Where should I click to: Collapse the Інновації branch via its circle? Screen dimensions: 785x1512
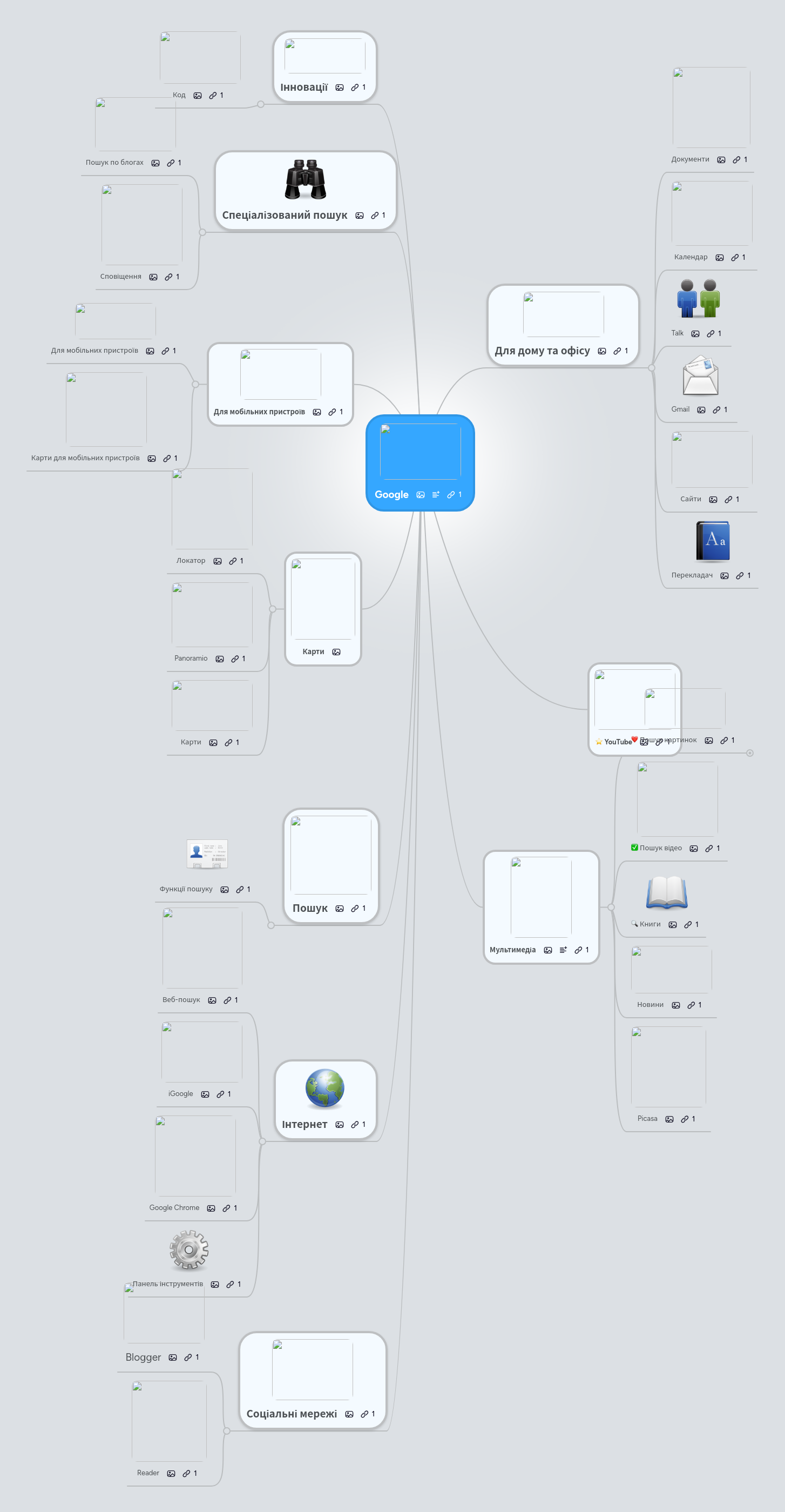[x=260, y=104]
